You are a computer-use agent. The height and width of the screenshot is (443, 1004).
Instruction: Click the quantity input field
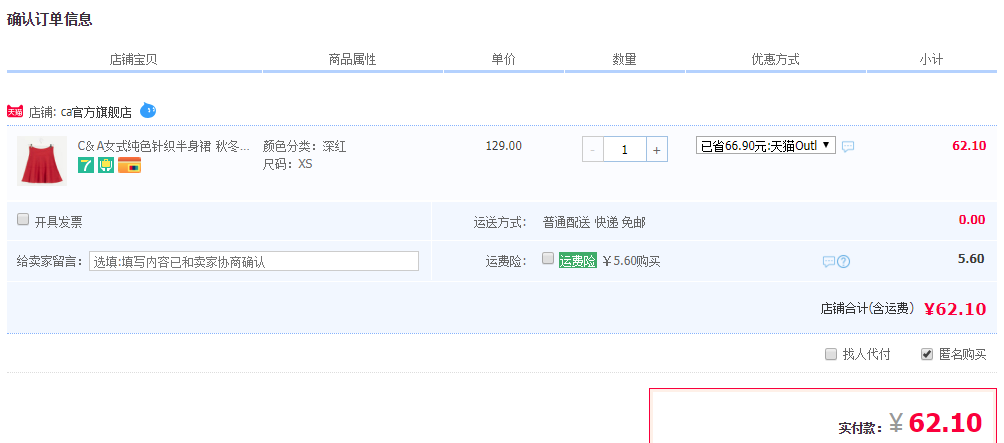coord(624,150)
